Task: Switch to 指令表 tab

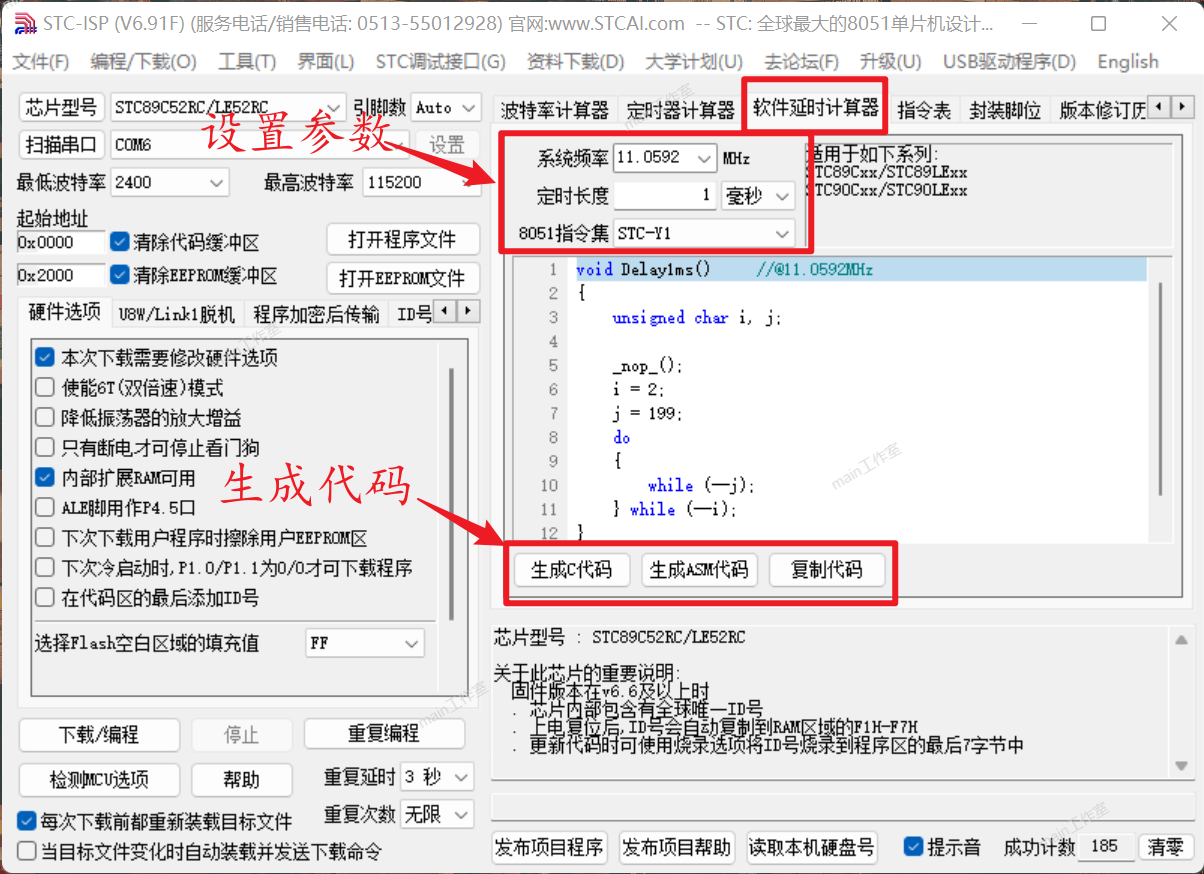Action: point(924,110)
